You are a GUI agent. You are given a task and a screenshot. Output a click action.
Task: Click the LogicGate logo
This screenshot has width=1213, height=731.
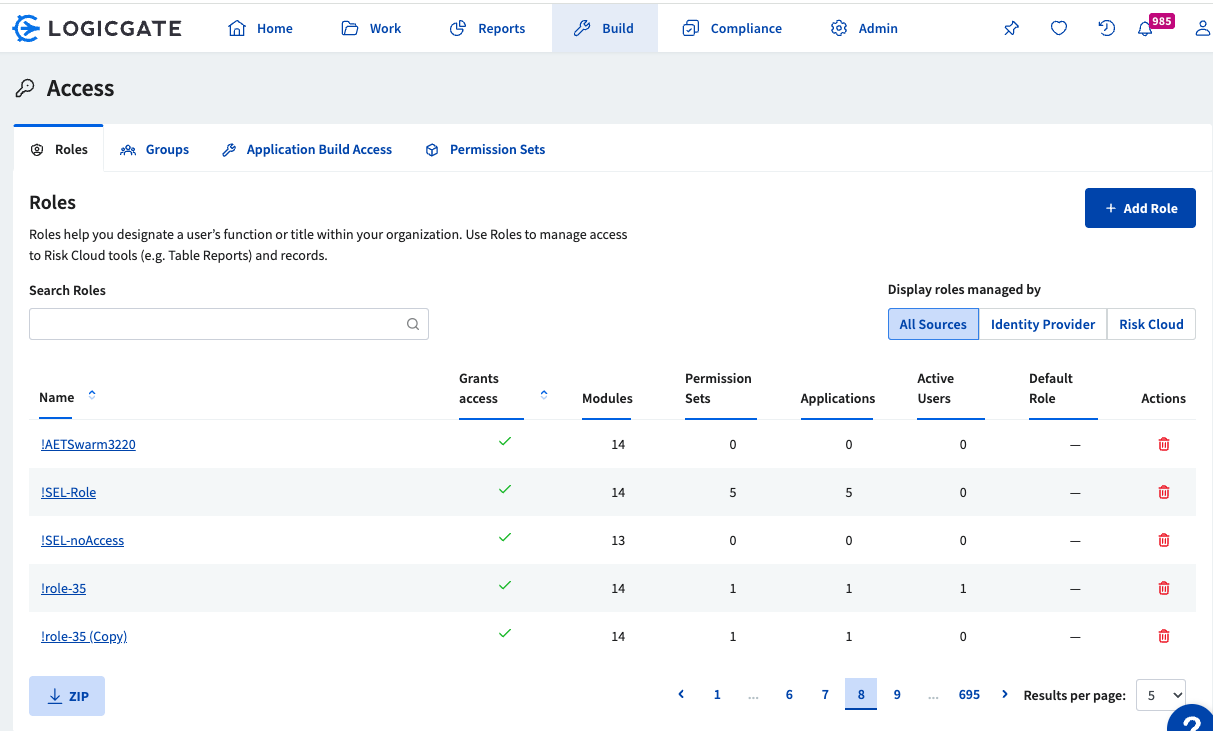(97, 28)
